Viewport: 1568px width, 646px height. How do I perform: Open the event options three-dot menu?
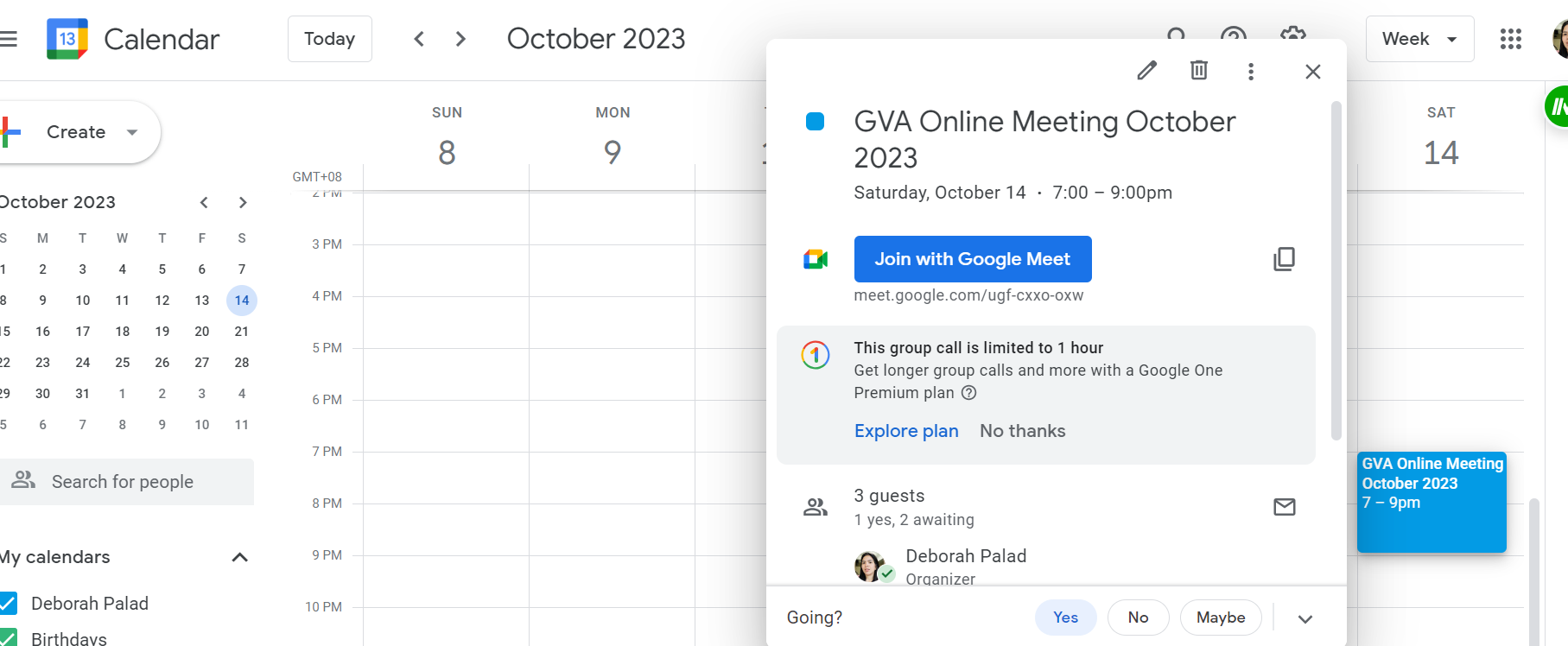[1251, 72]
